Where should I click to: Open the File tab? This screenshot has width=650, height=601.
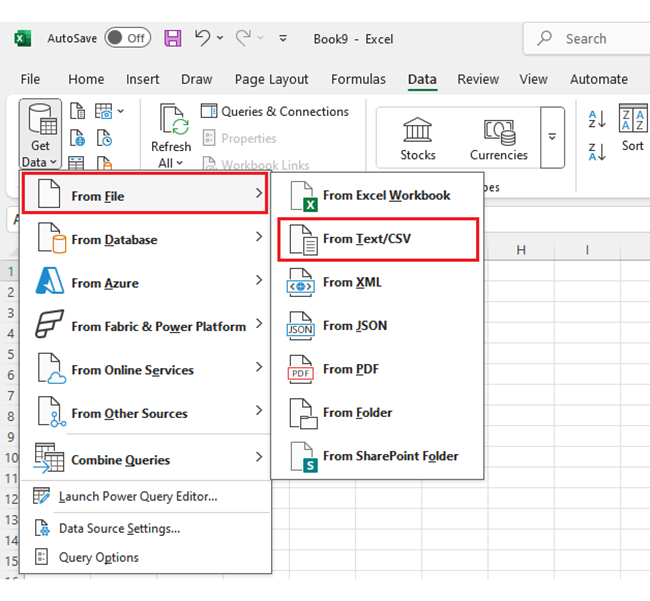pos(30,79)
